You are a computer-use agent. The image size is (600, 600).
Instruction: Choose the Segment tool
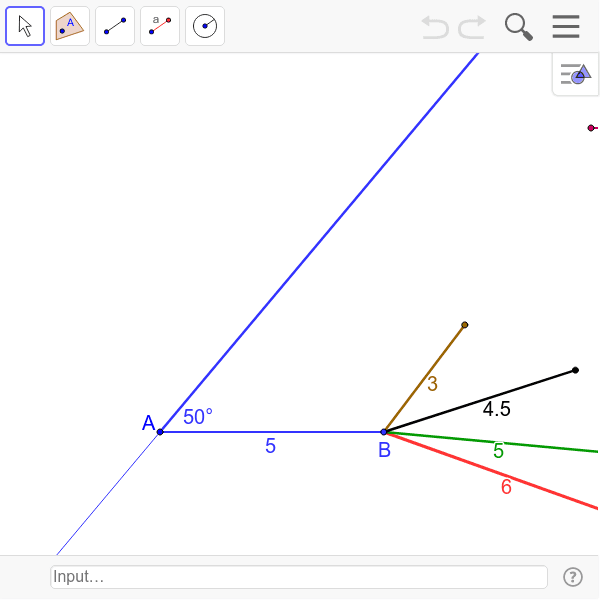point(115,26)
